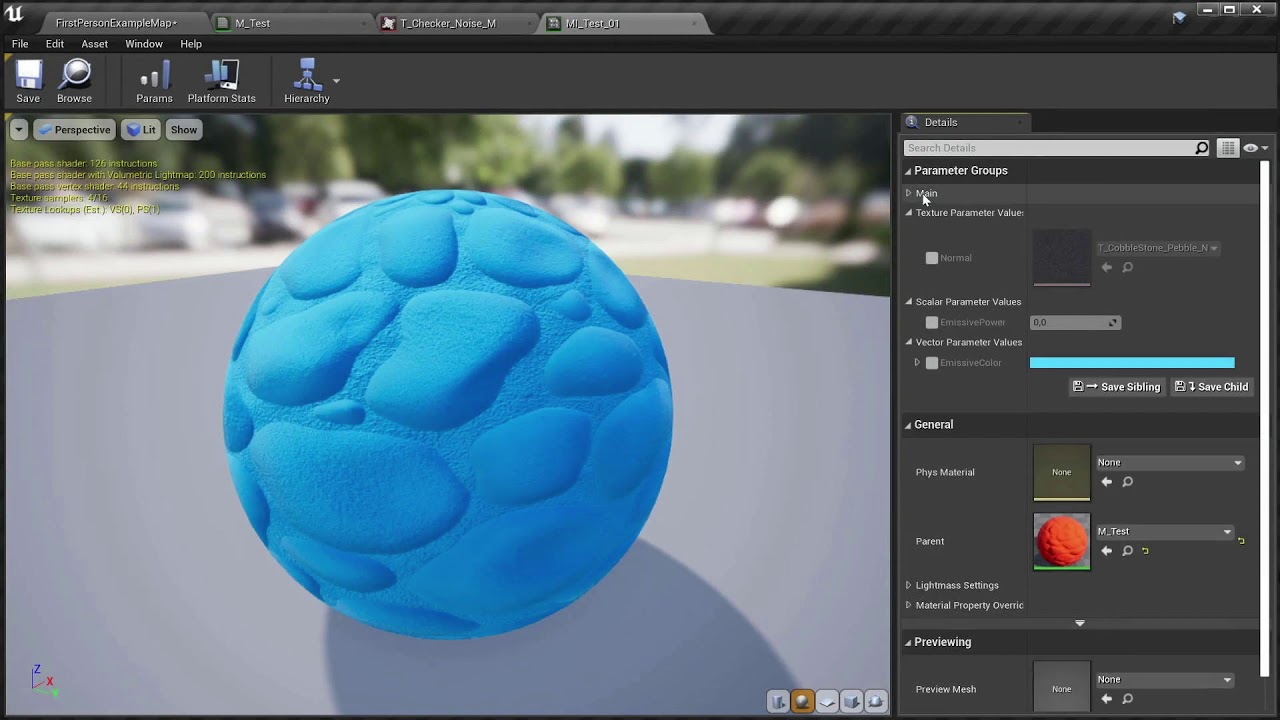Enable the EmissivePower checkbox
1280x720 pixels.
pyautogui.click(x=932, y=322)
